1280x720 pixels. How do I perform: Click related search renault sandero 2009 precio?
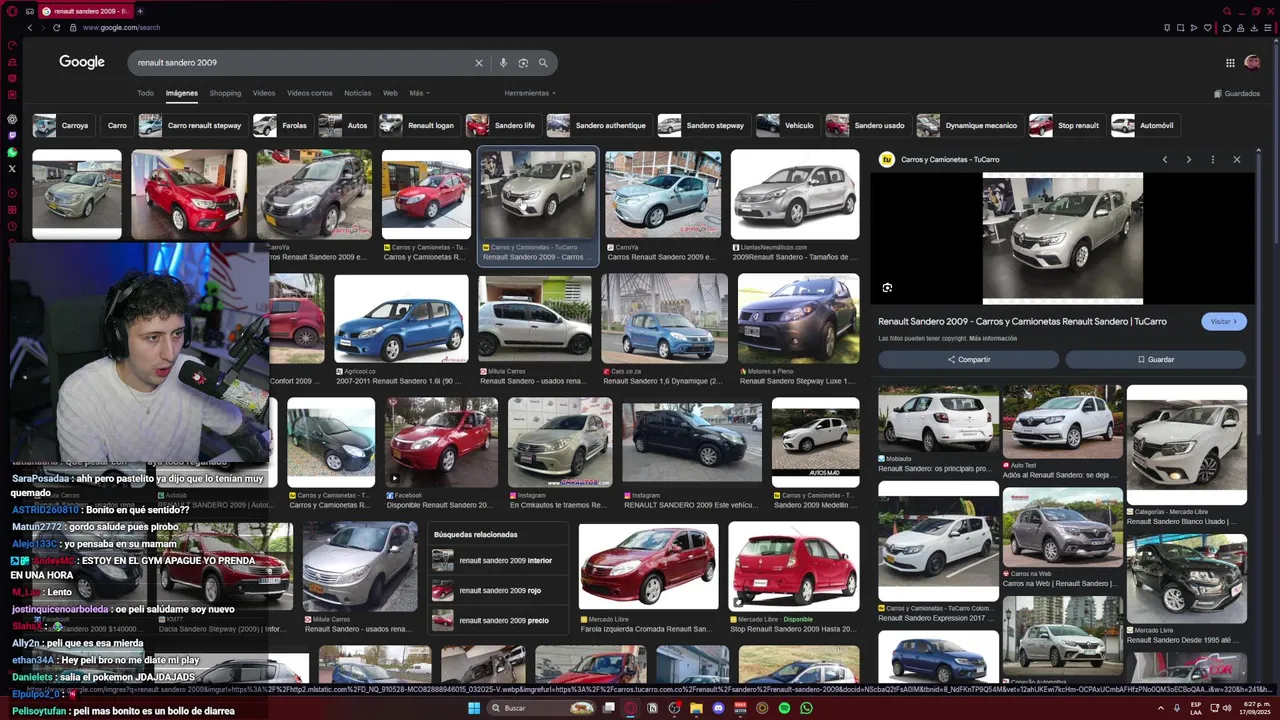point(500,621)
